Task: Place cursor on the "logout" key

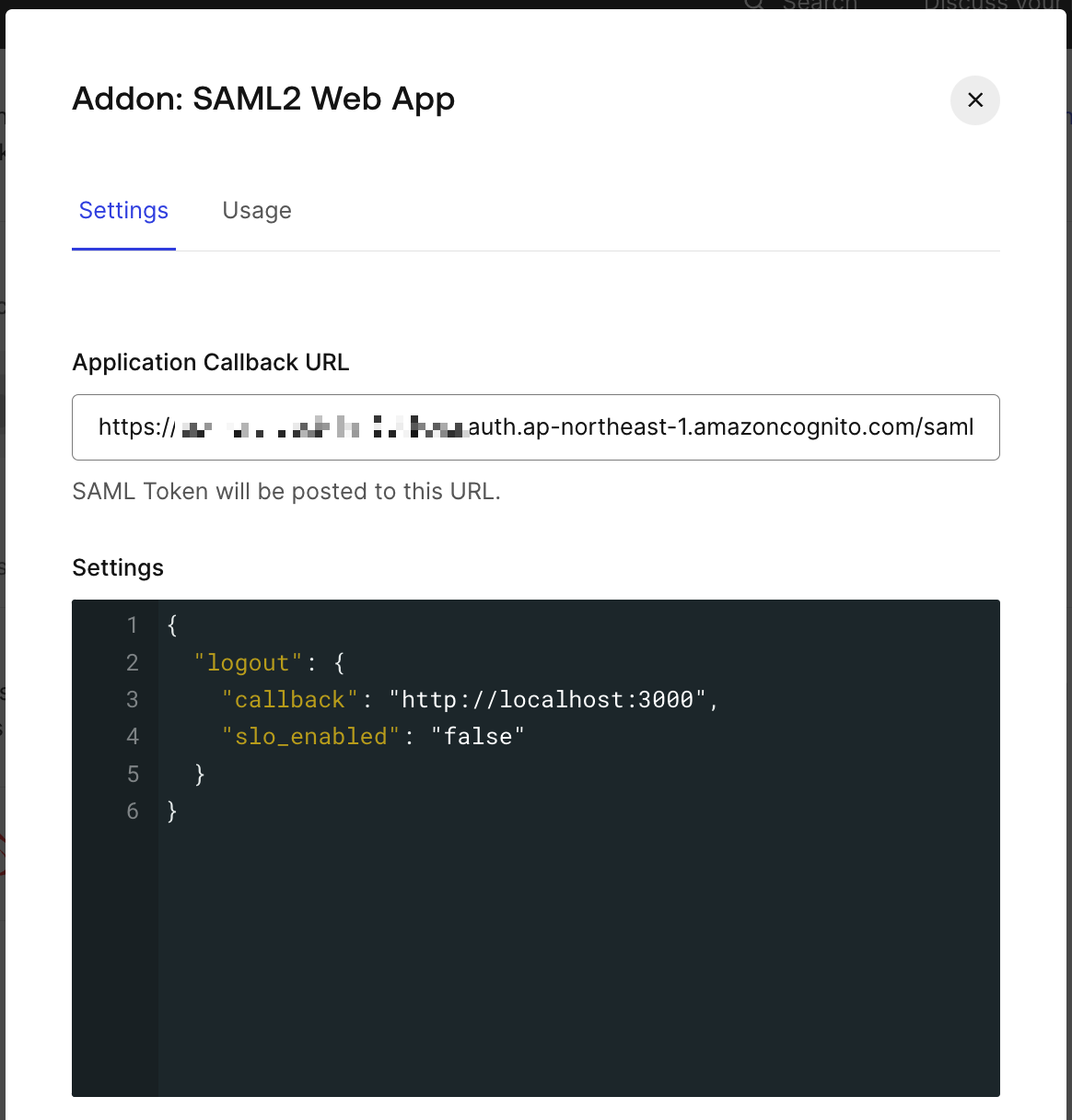Action: tap(249, 663)
